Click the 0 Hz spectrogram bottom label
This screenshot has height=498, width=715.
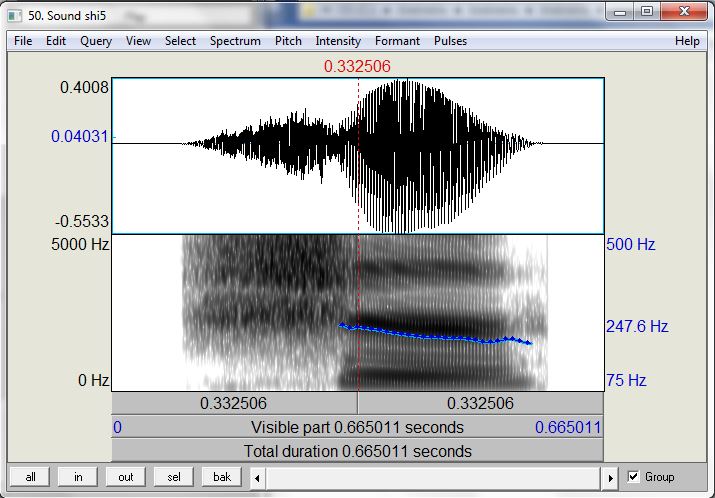[93, 380]
